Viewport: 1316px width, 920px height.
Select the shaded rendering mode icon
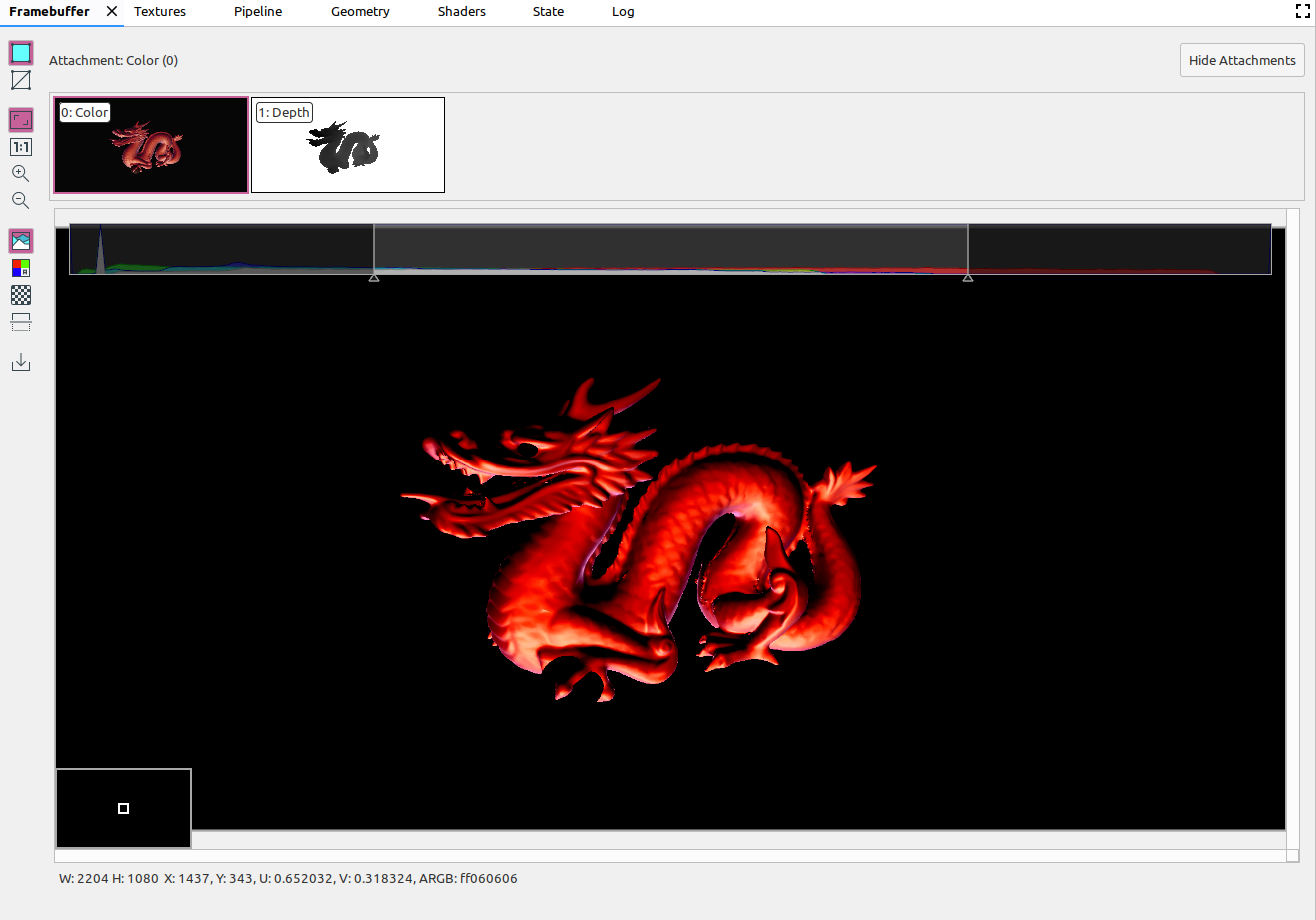tap(21, 53)
